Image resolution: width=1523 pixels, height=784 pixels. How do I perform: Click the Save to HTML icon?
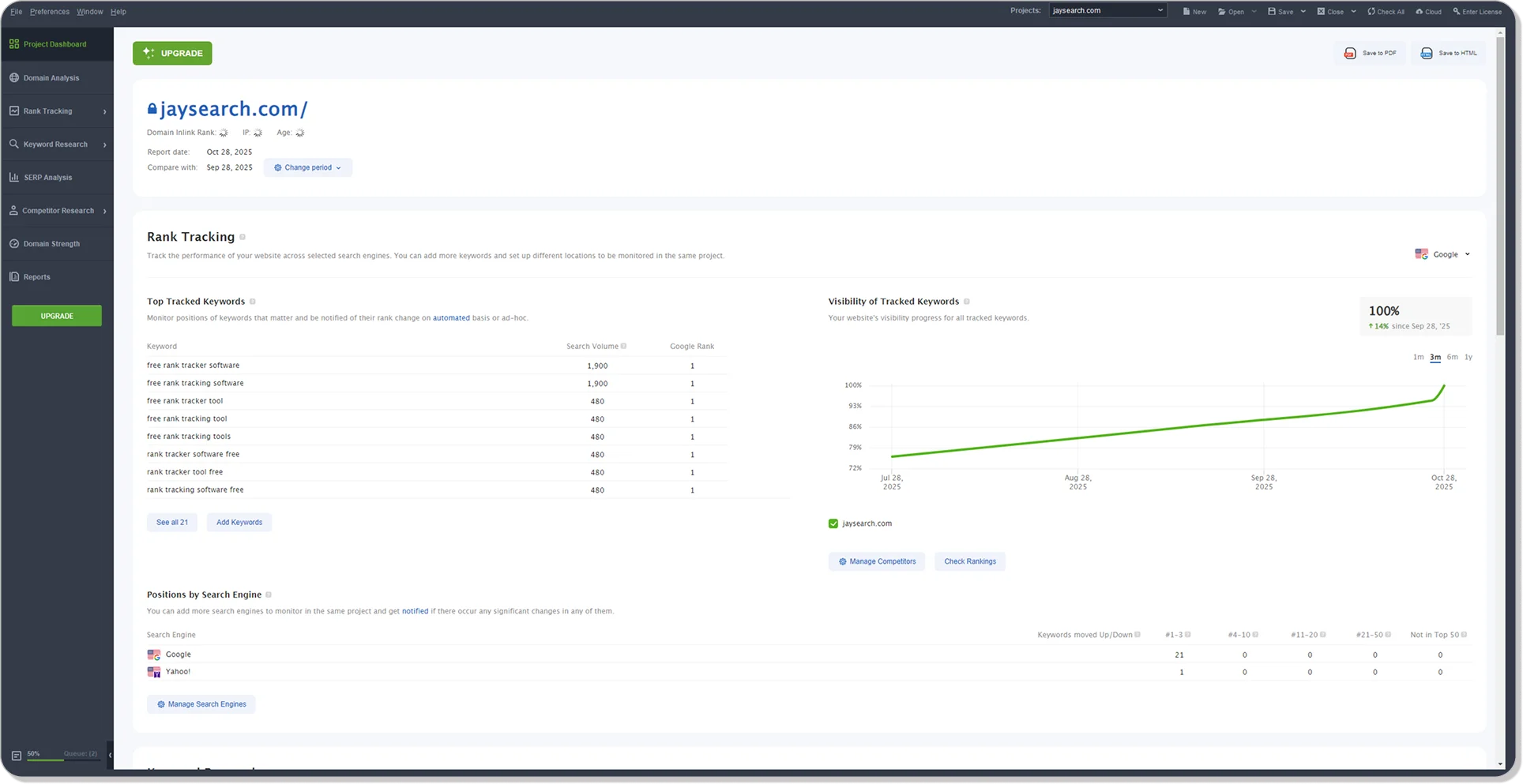tap(1427, 53)
